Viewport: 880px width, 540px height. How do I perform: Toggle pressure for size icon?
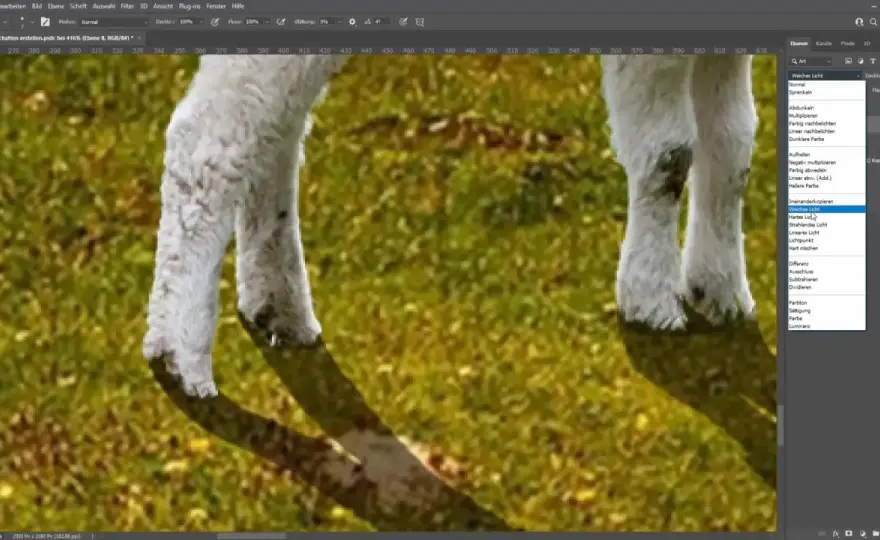pyautogui.click(x=403, y=22)
